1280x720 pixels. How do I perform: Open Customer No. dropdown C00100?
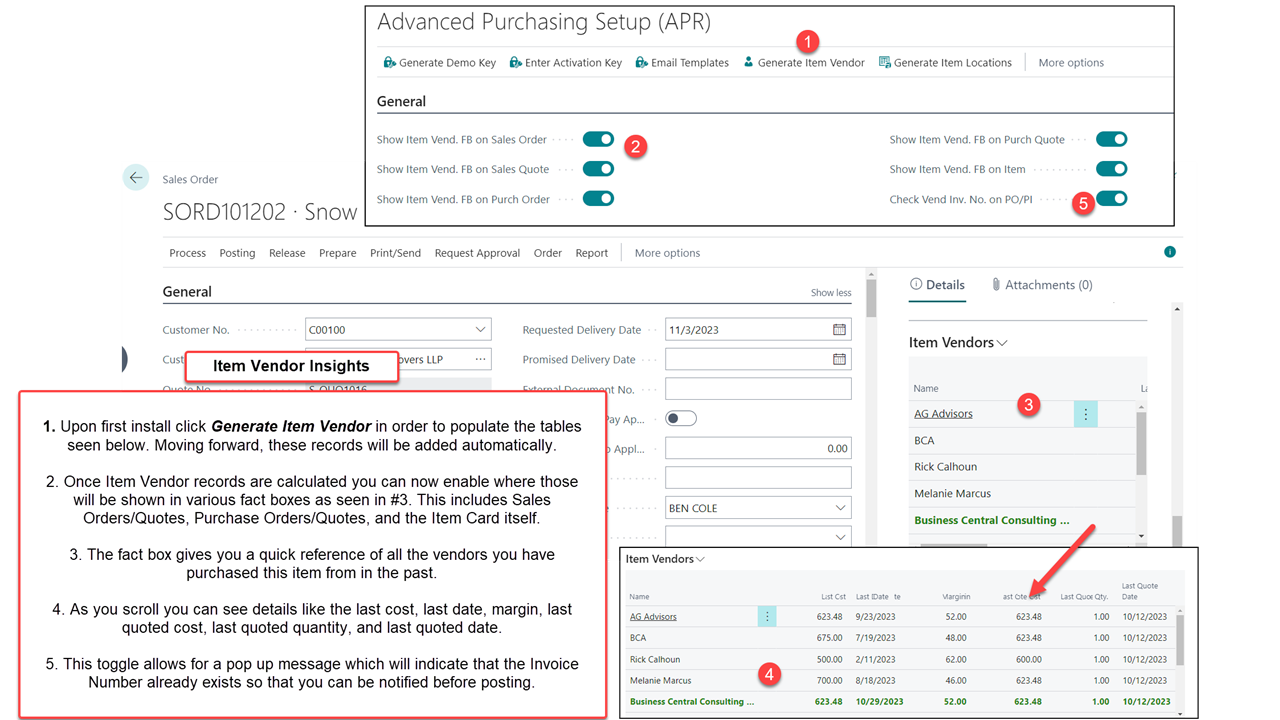(x=481, y=329)
